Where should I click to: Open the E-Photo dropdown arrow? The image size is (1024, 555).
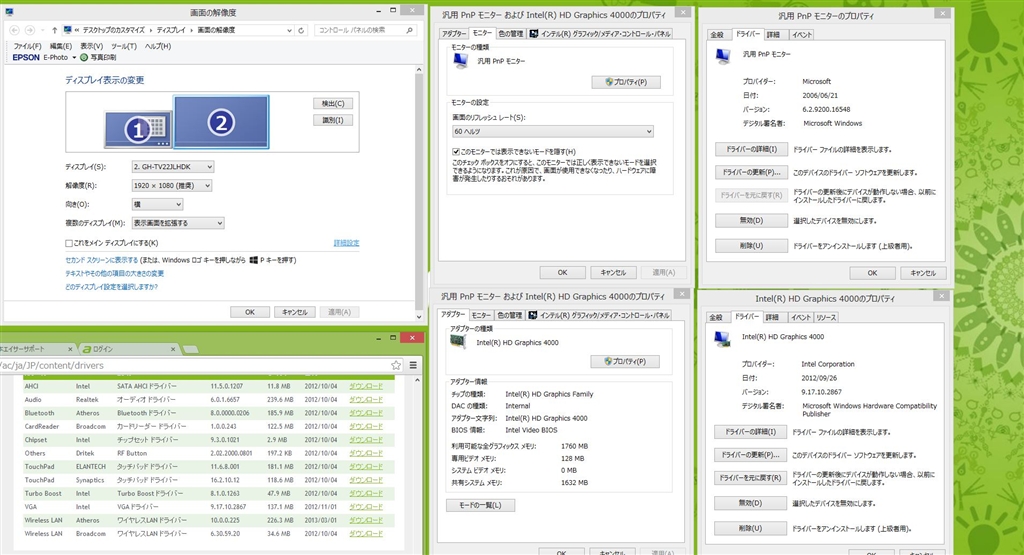[74, 57]
